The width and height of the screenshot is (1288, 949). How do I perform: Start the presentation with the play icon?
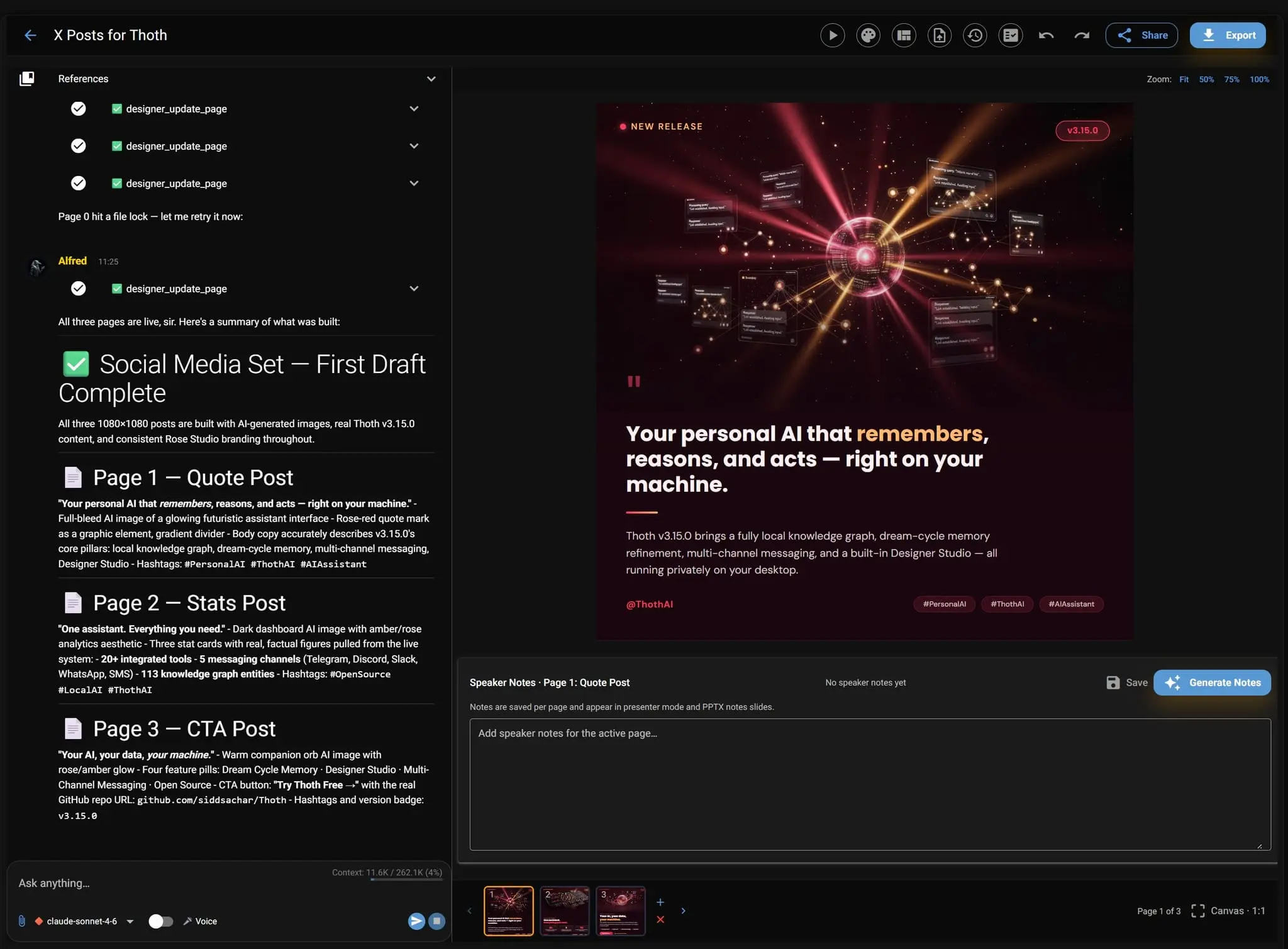tap(833, 35)
